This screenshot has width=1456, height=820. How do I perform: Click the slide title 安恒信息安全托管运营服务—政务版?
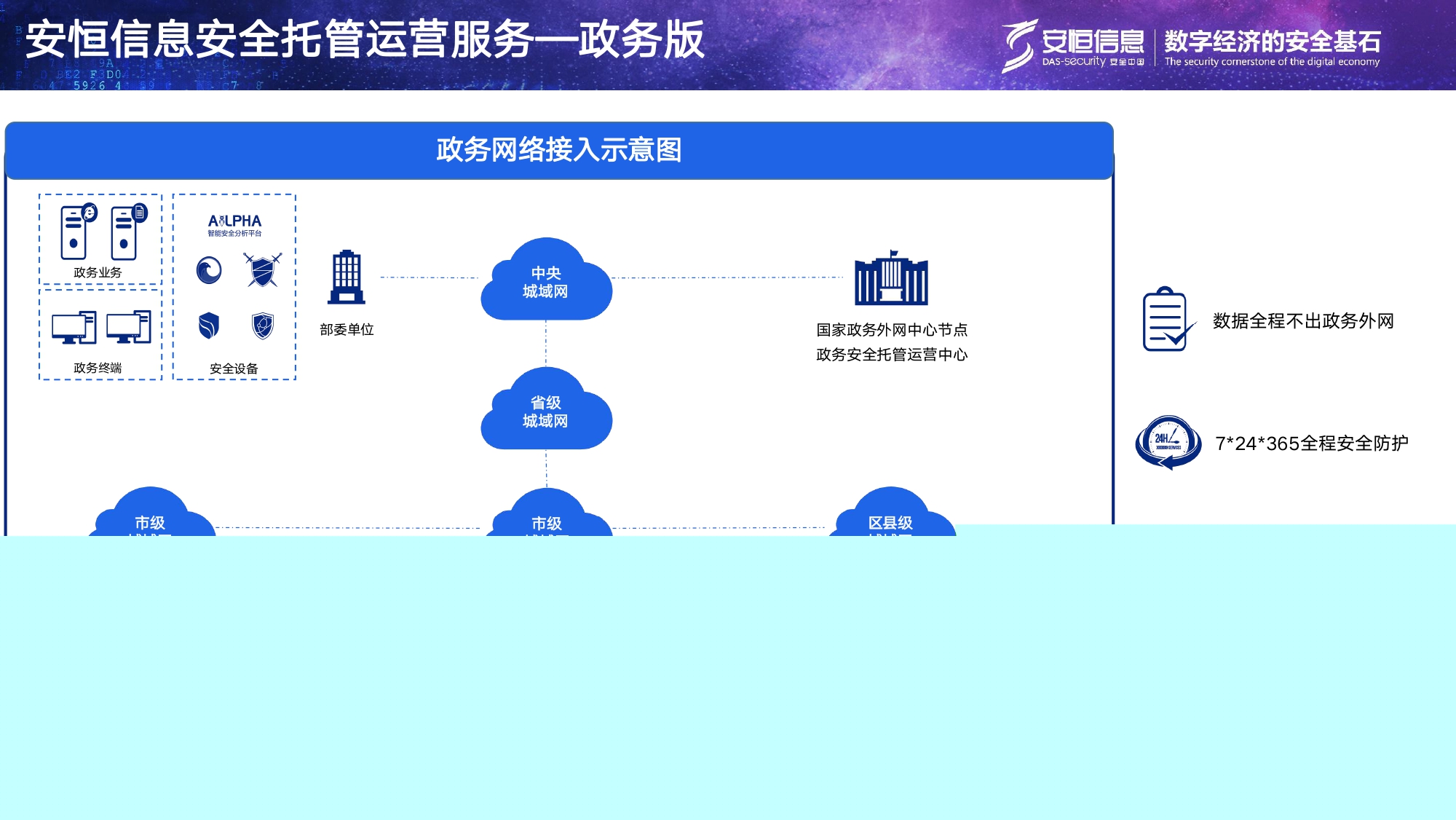point(365,39)
